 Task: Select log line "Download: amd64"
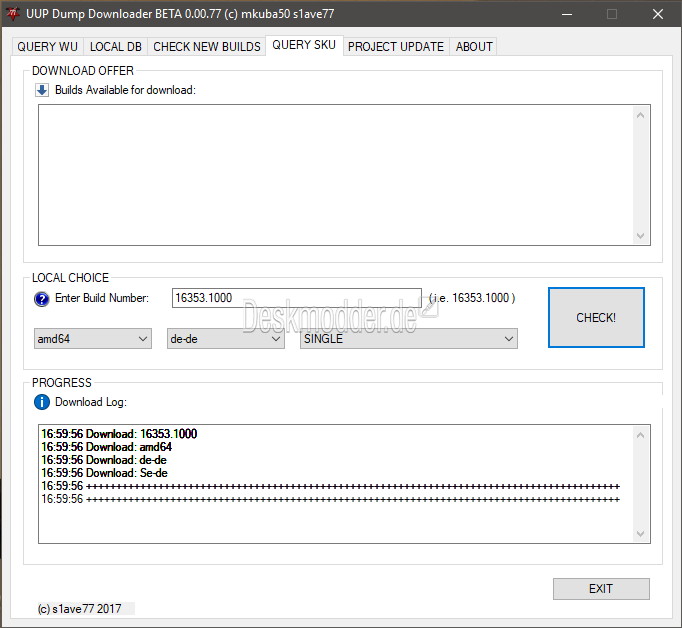point(107,447)
